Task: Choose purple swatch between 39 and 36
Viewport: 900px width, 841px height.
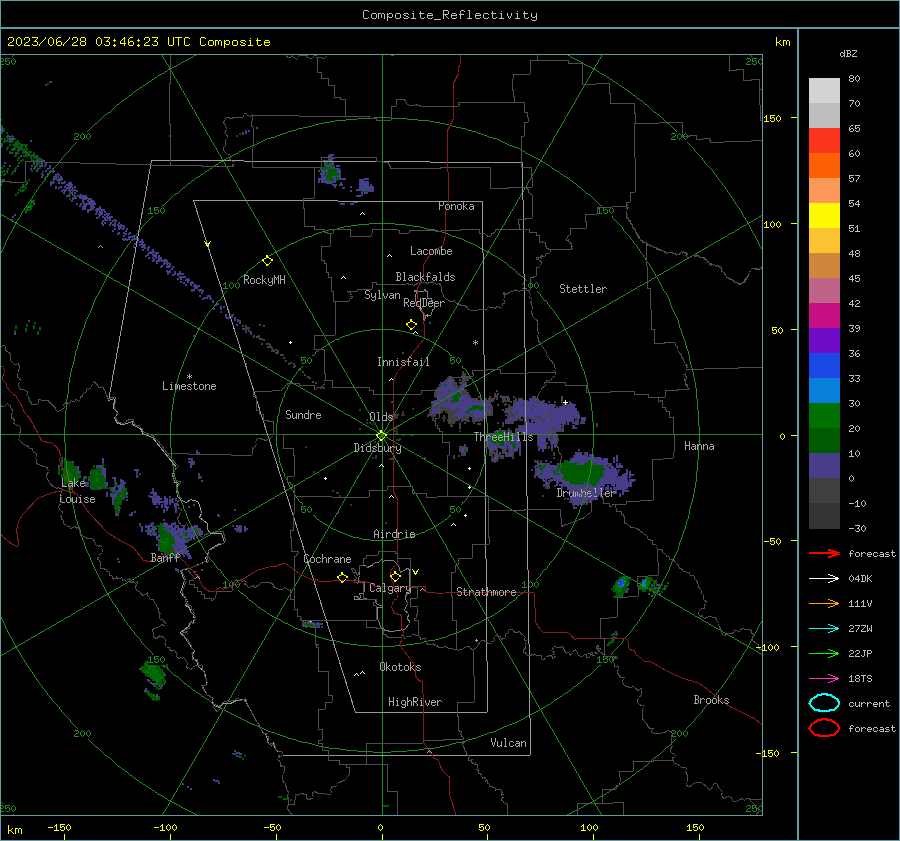Action: click(824, 340)
